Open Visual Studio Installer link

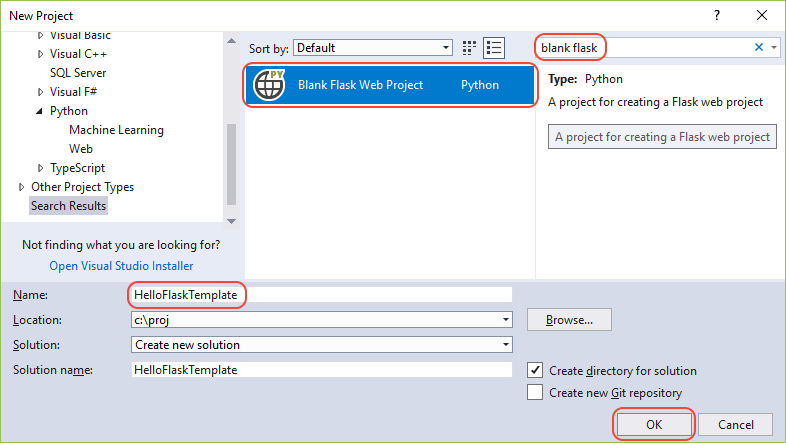121,266
